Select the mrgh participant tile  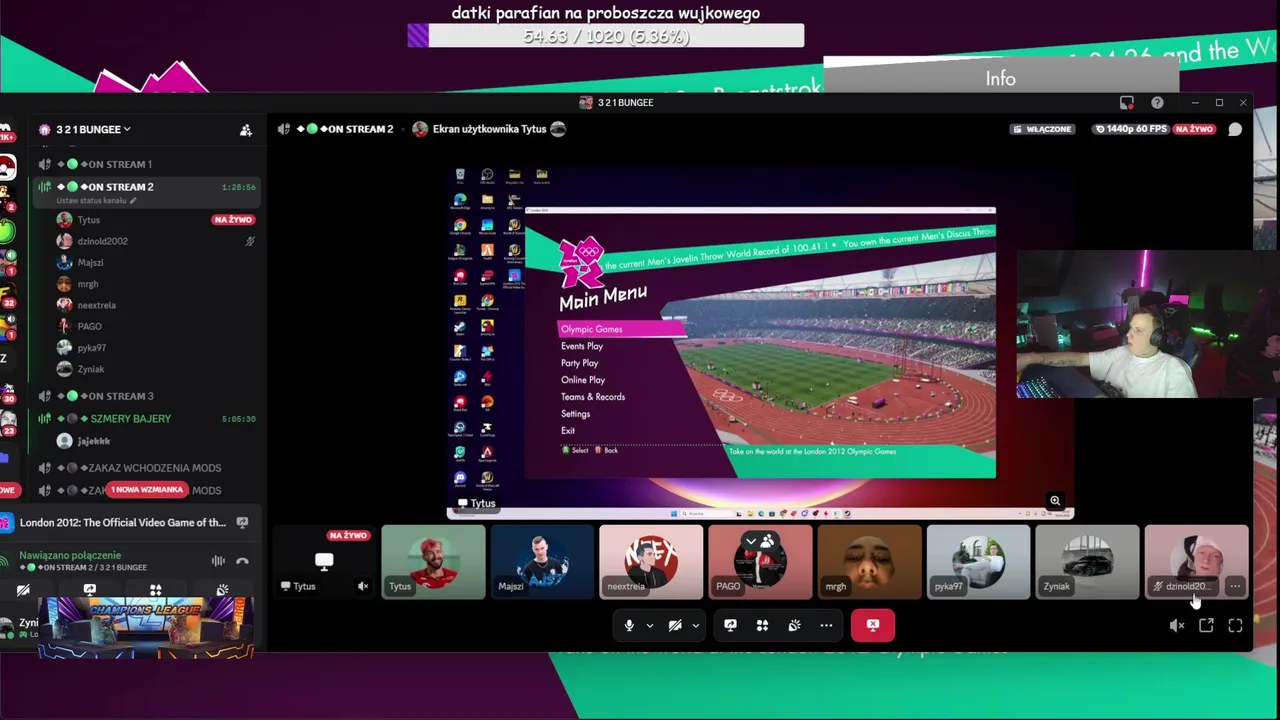869,562
